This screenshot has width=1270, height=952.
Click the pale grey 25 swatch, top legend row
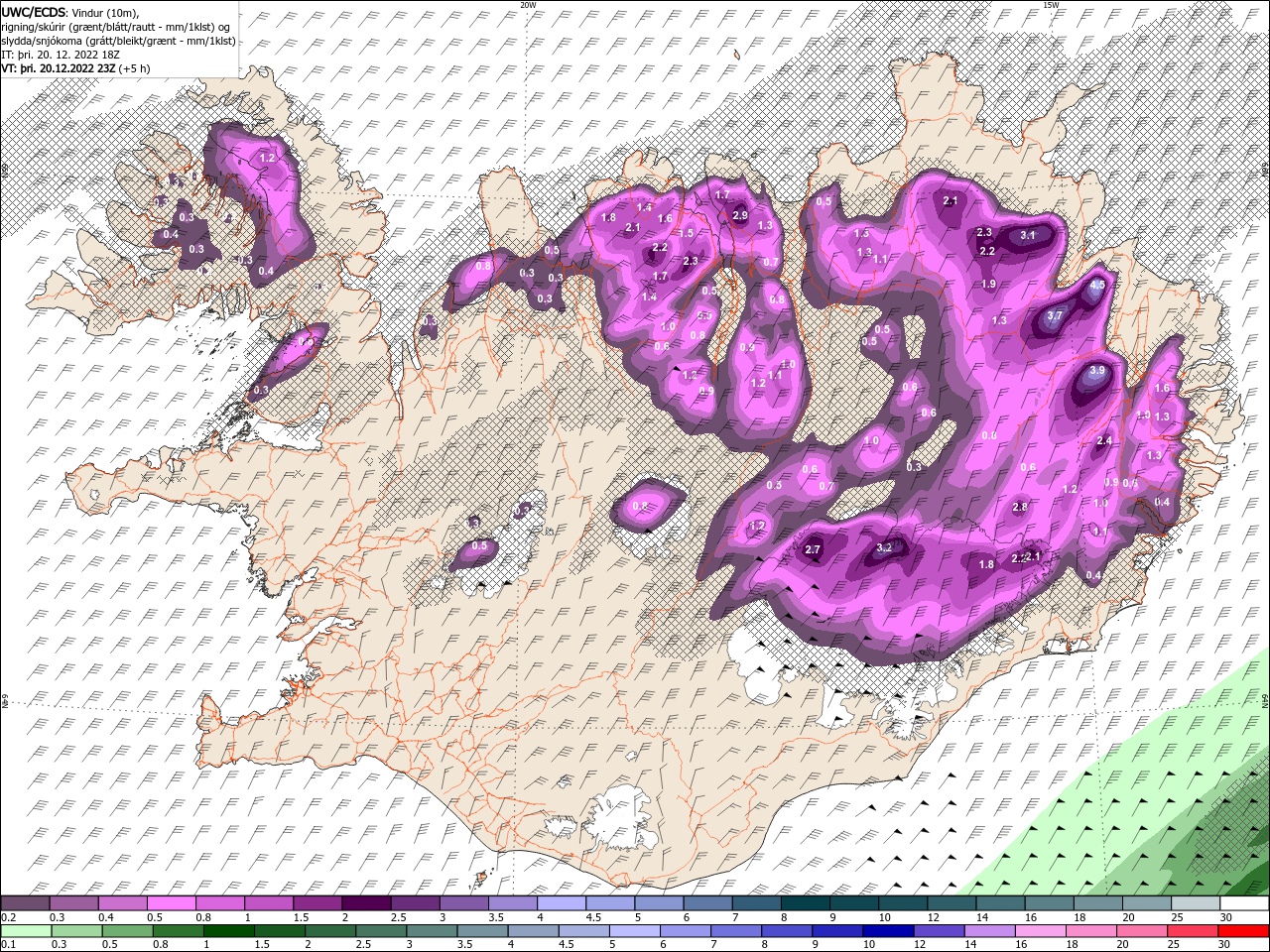[1196, 903]
